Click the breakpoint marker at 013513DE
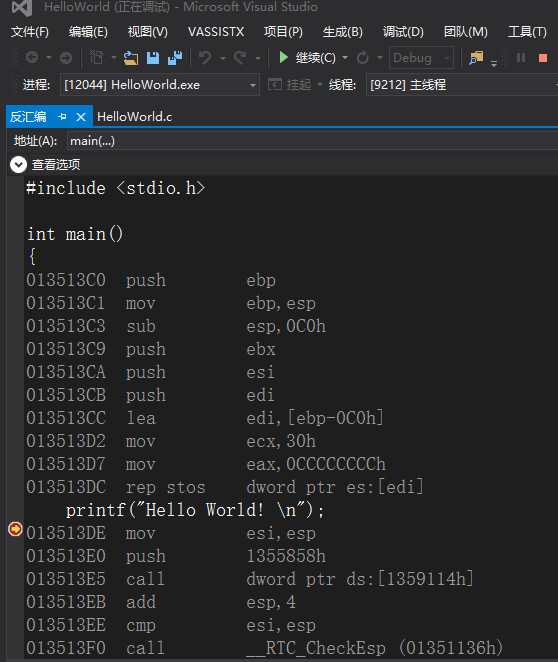Image resolution: width=558 pixels, height=662 pixels. pyautogui.click(x=15, y=529)
